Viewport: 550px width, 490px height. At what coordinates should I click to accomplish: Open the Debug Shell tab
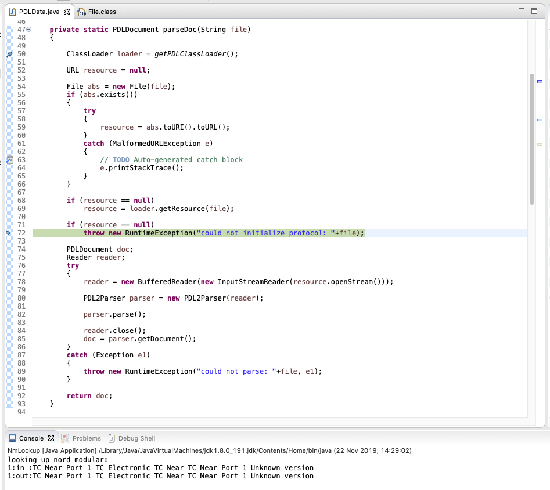132,438
